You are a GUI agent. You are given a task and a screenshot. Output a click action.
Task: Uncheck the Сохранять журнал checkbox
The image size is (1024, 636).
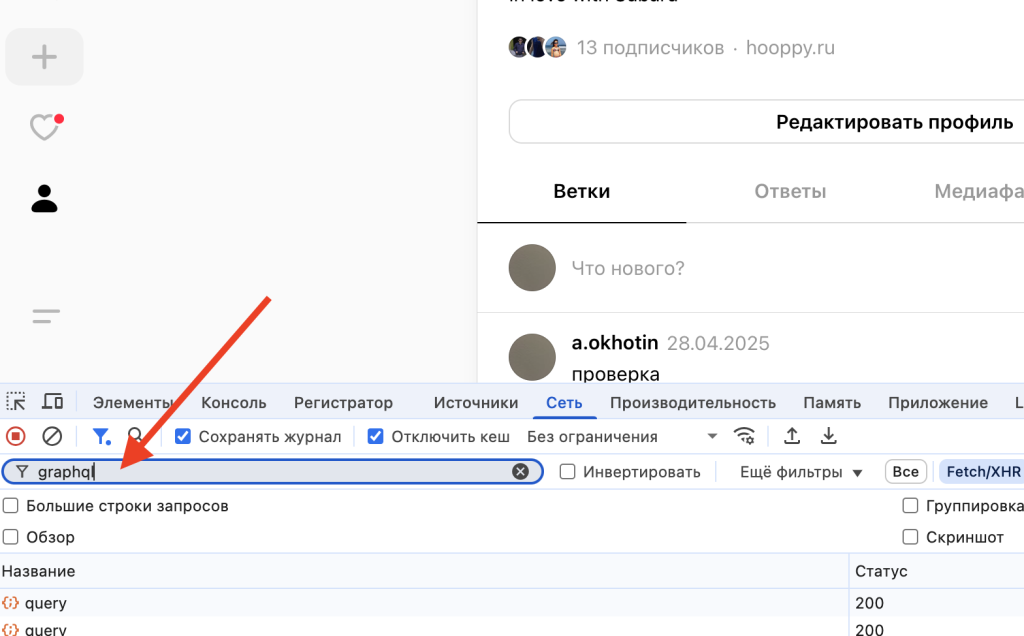click(183, 436)
